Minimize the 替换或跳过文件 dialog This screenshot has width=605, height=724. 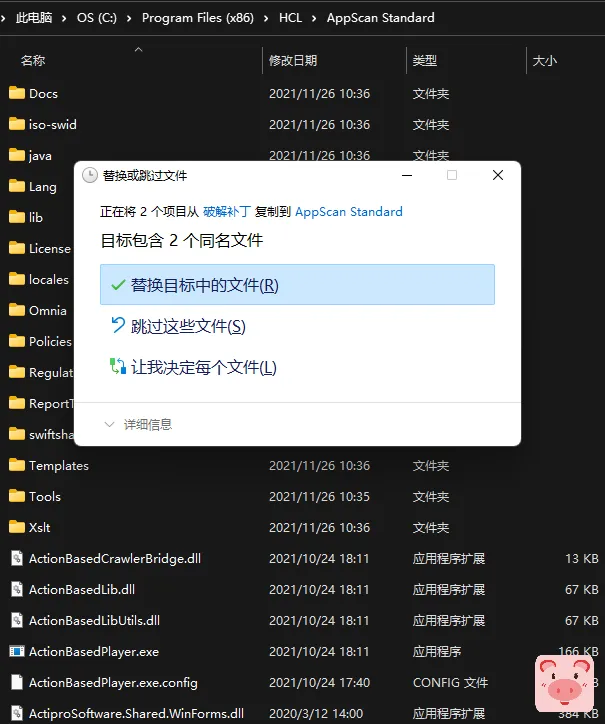407,175
